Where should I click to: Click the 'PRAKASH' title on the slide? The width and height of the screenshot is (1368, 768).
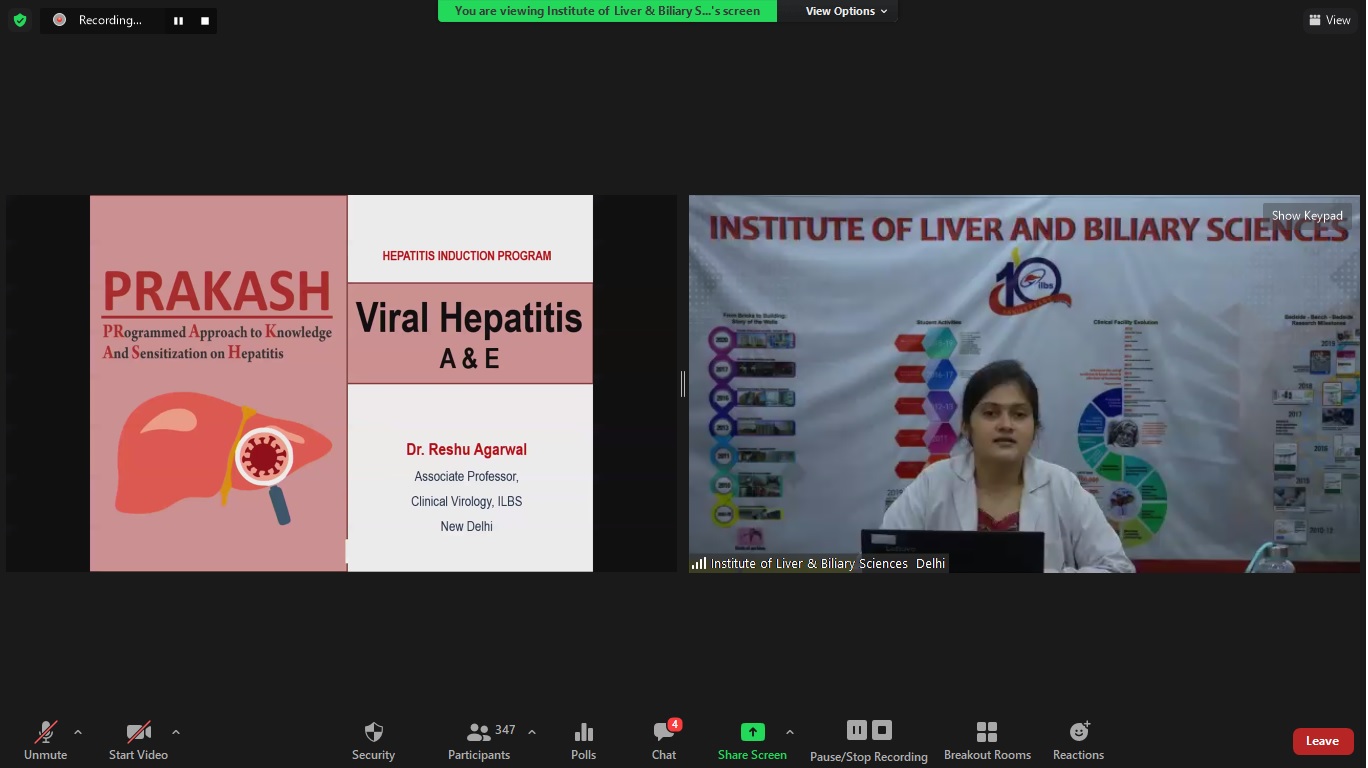click(217, 292)
